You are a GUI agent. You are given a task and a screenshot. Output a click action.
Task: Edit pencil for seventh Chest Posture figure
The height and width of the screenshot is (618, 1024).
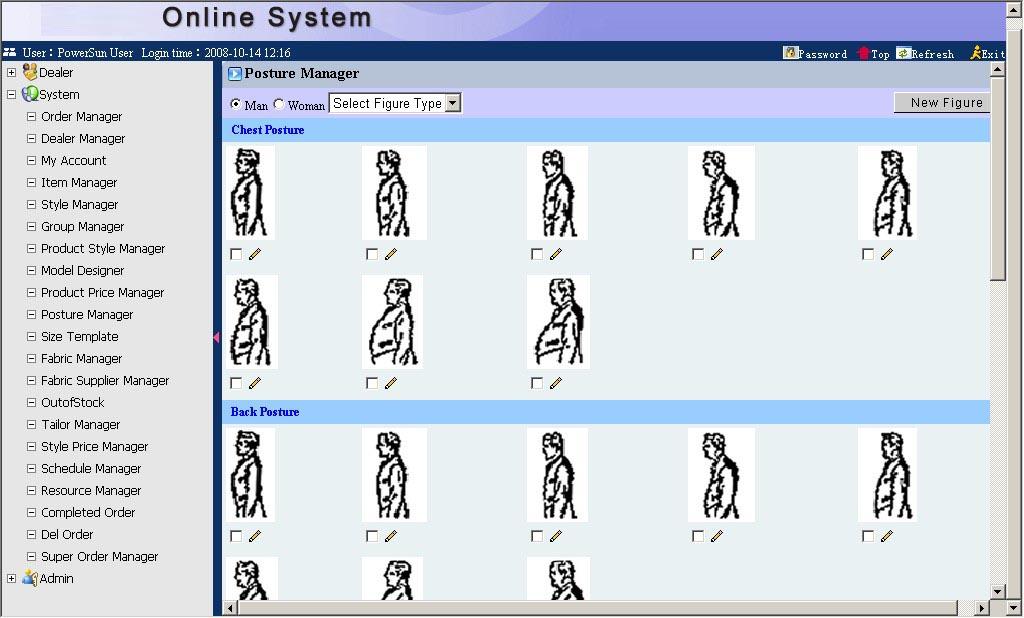(x=391, y=383)
